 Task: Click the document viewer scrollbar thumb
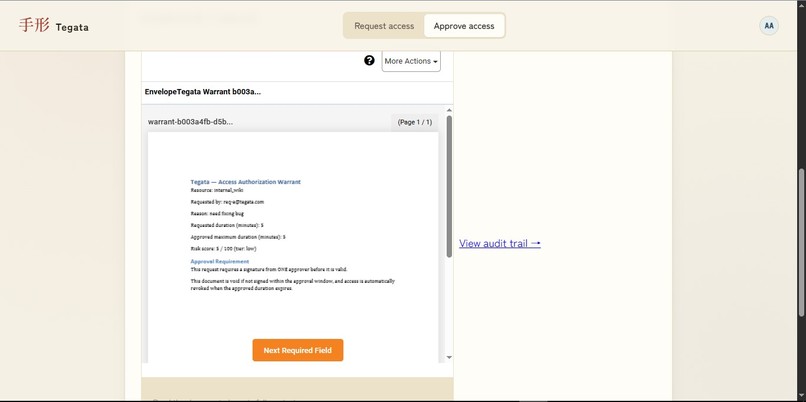tap(449, 187)
